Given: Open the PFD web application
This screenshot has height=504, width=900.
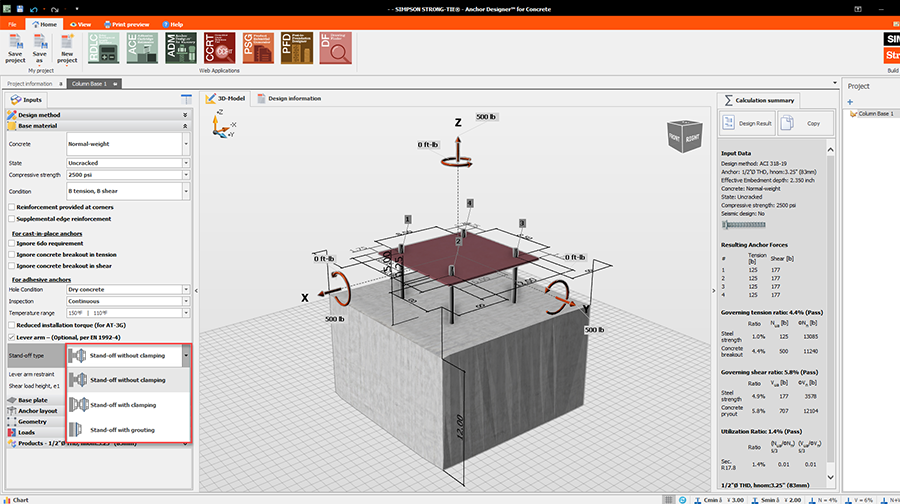Looking at the screenshot, I should click(297, 48).
